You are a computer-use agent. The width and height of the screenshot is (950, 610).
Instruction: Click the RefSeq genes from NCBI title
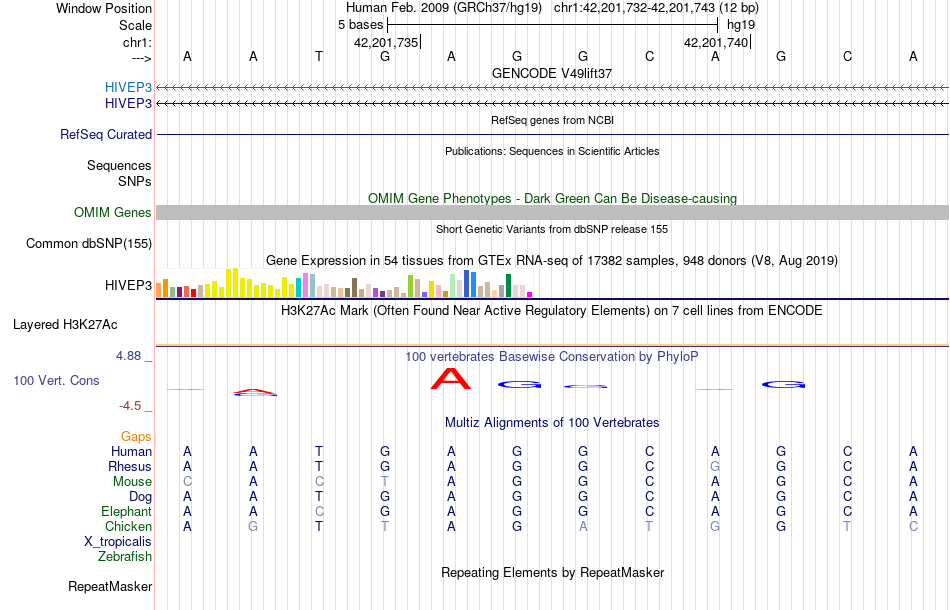(552, 120)
